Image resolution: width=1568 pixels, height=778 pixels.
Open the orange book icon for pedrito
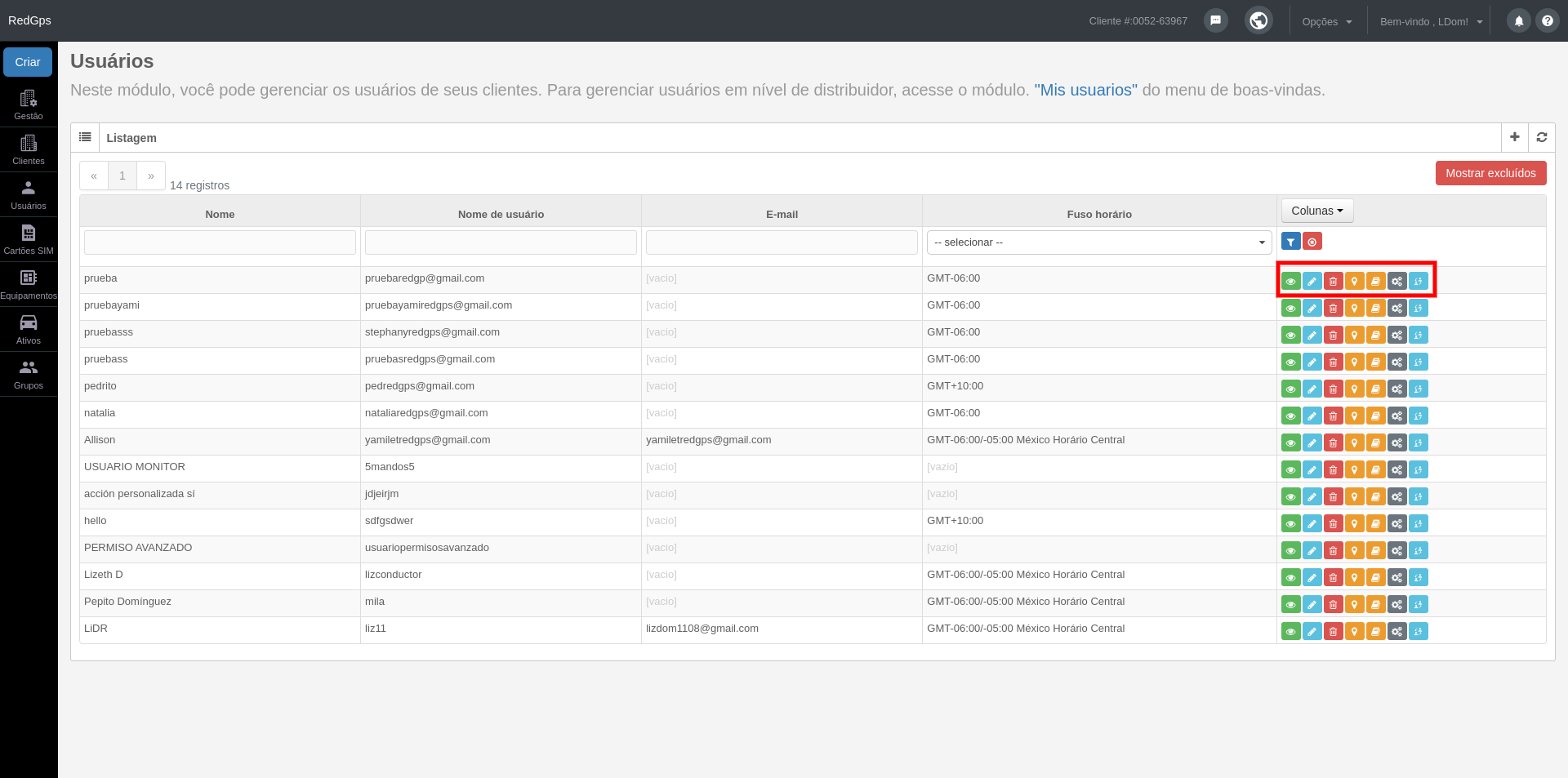tap(1375, 389)
